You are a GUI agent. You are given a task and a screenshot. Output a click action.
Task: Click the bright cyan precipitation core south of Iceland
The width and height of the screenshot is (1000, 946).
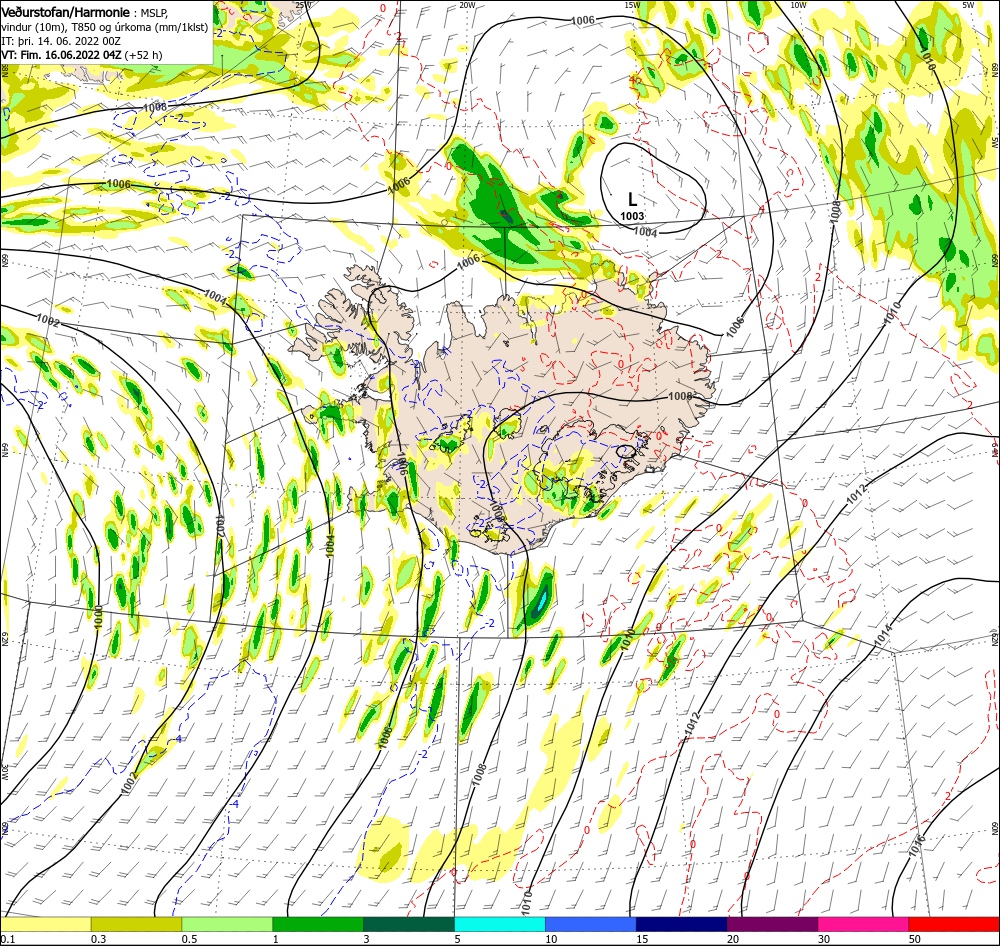541,601
